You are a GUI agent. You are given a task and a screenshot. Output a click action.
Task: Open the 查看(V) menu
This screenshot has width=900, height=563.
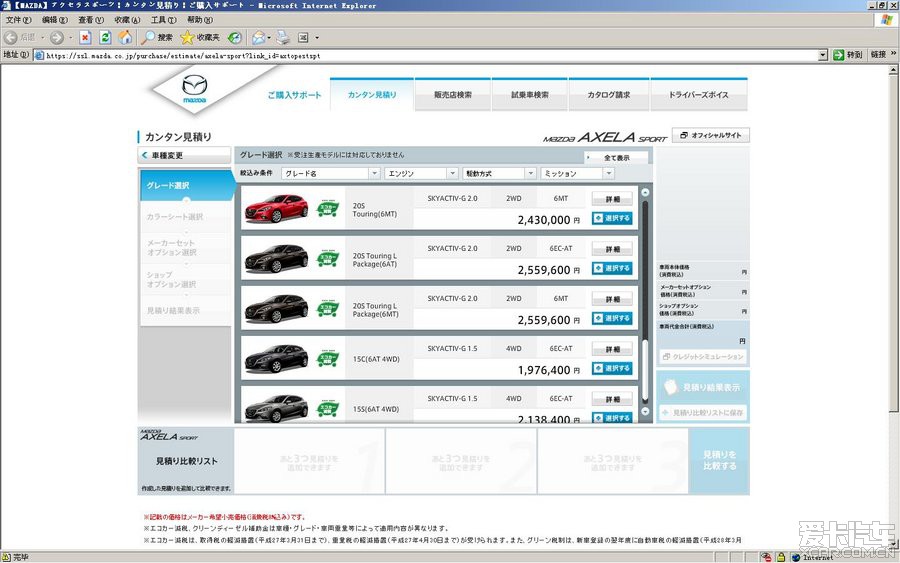pyautogui.click(x=91, y=20)
